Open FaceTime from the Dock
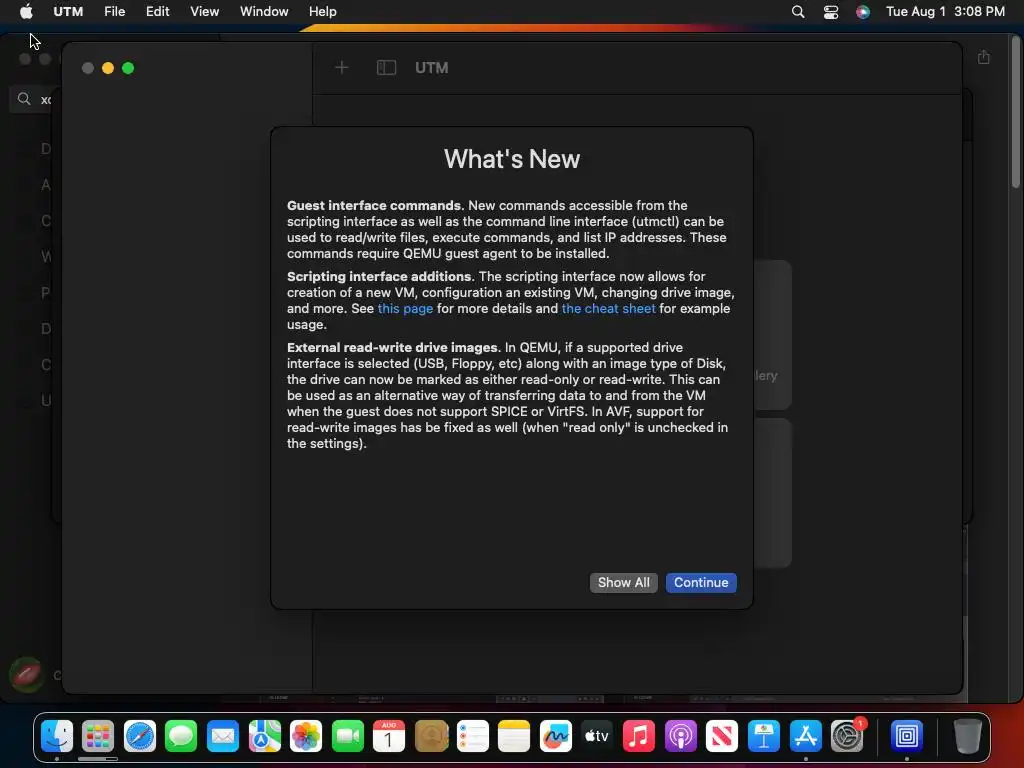The height and width of the screenshot is (768, 1024). [347, 736]
